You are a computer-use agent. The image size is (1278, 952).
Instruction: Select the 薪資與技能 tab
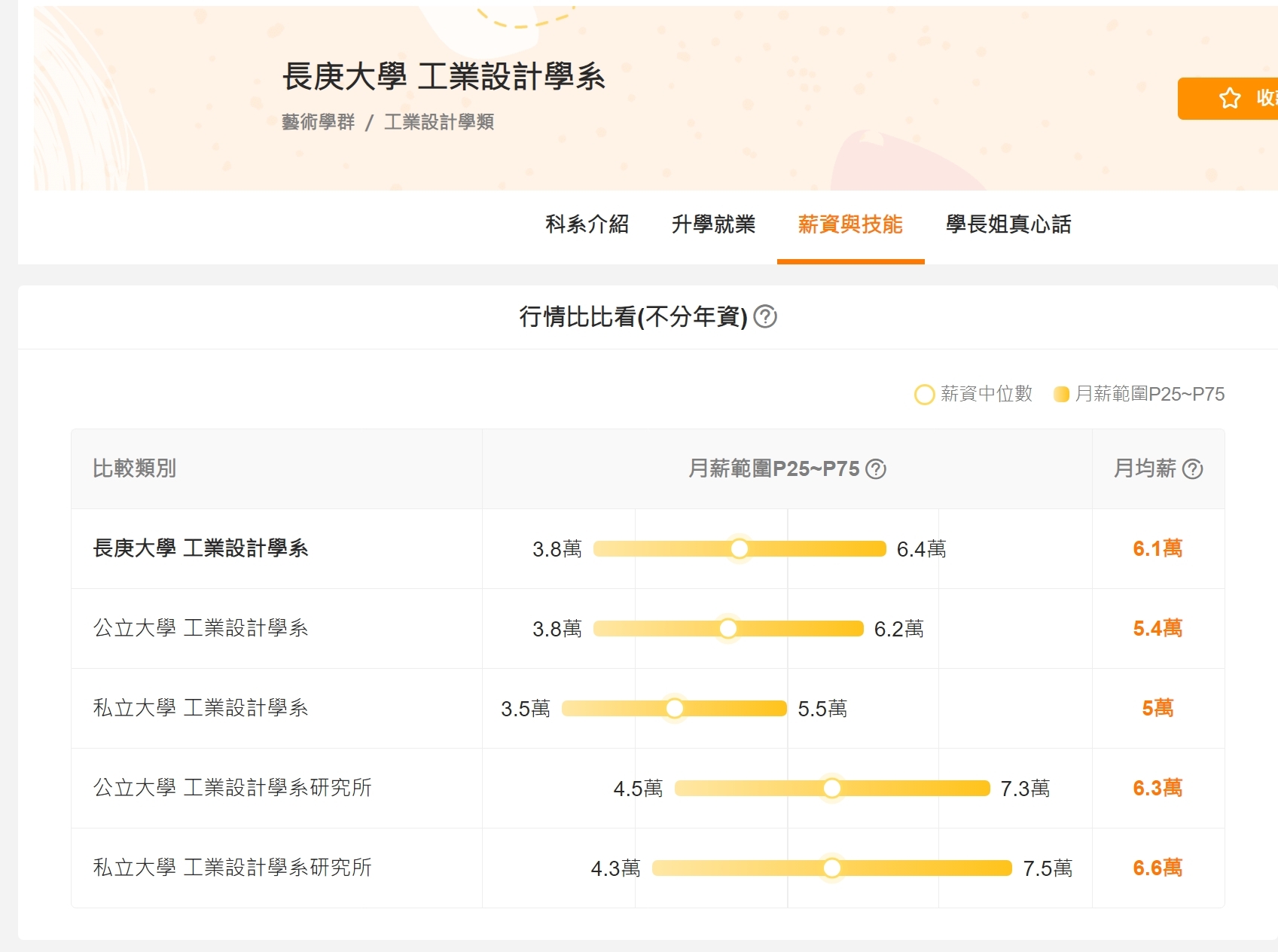850,224
